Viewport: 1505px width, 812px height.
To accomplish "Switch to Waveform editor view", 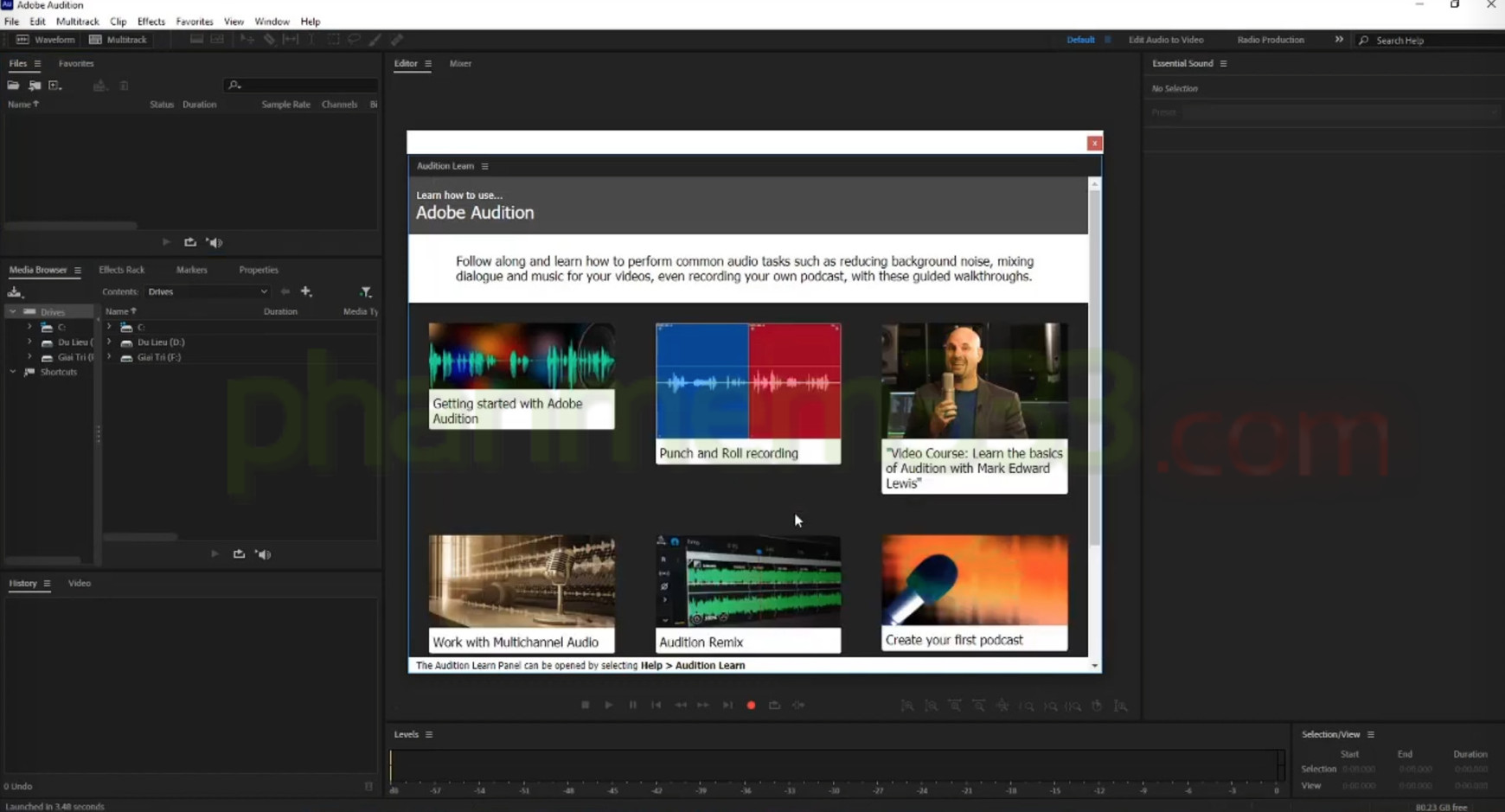I will click(x=46, y=40).
